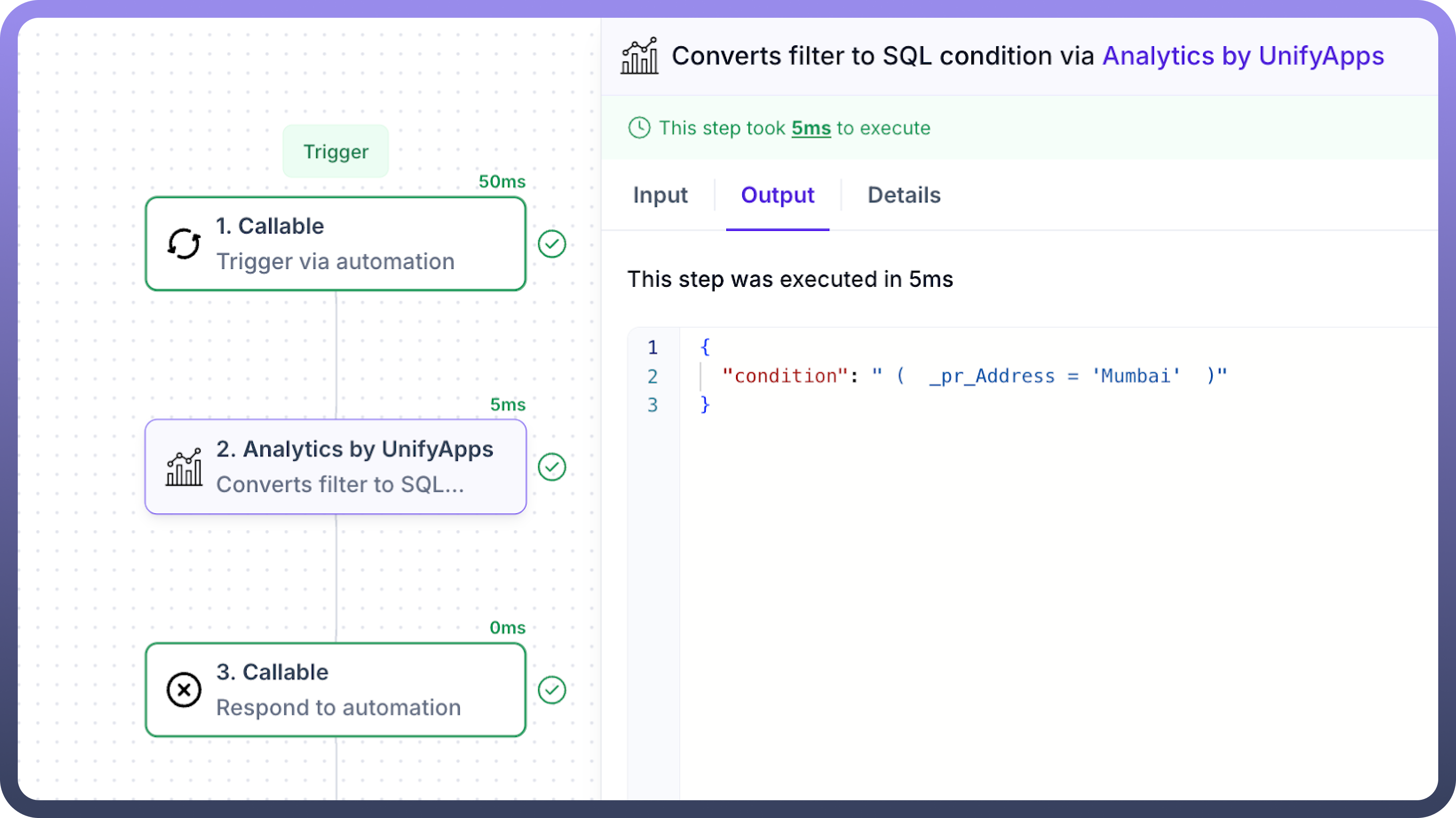Click the Callable sync arrows icon
This screenshot has width=1456, height=818.
coord(184,244)
